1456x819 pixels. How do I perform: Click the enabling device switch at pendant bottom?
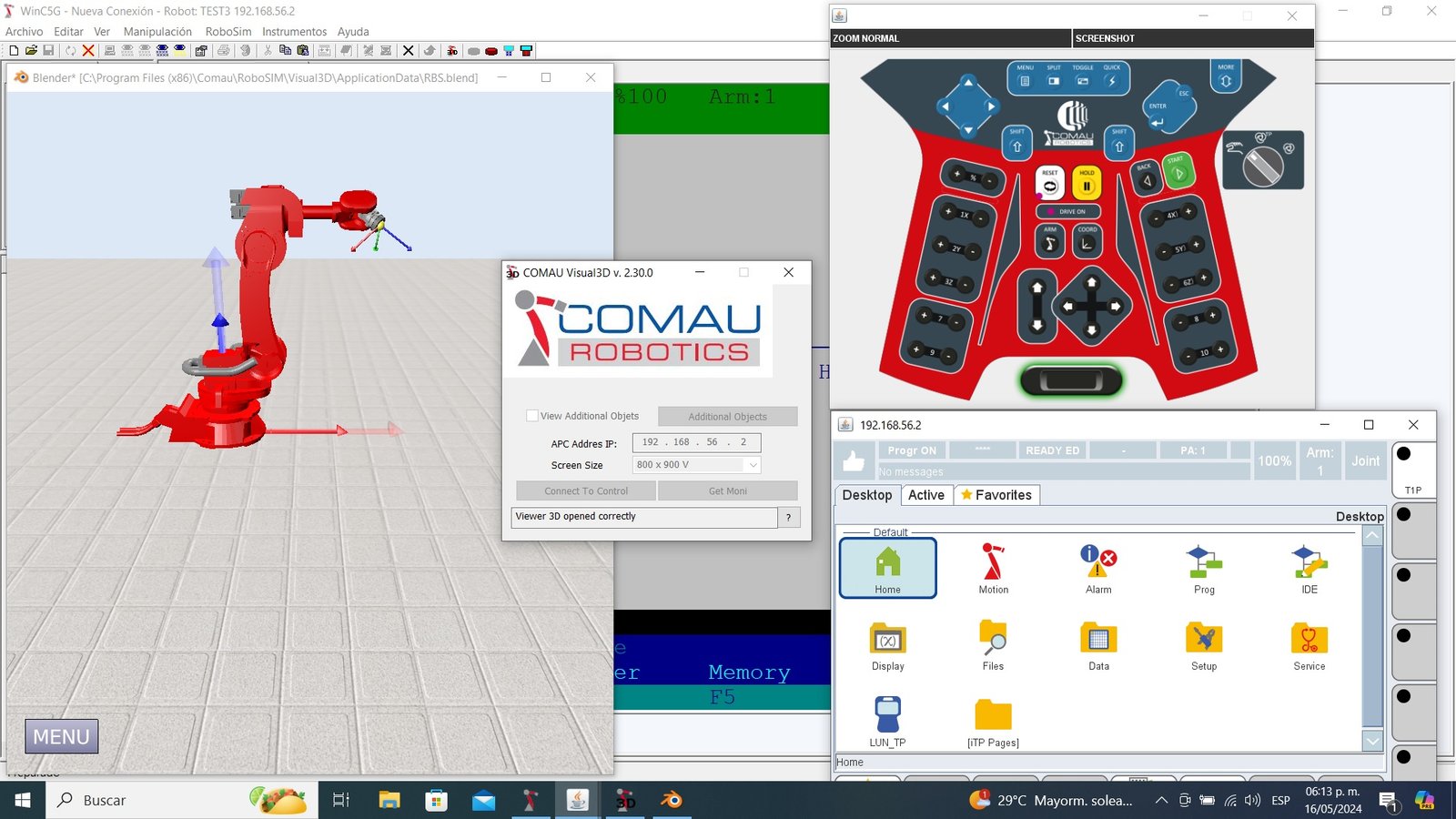(1072, 379)
